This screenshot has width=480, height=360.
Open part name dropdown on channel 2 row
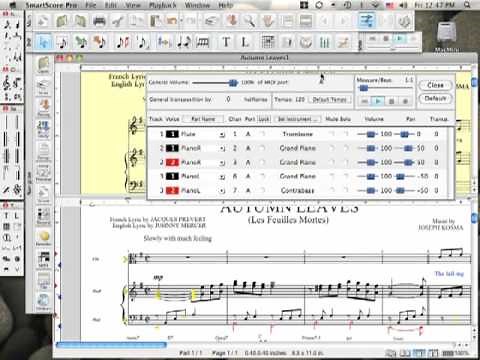coord(222,148)
